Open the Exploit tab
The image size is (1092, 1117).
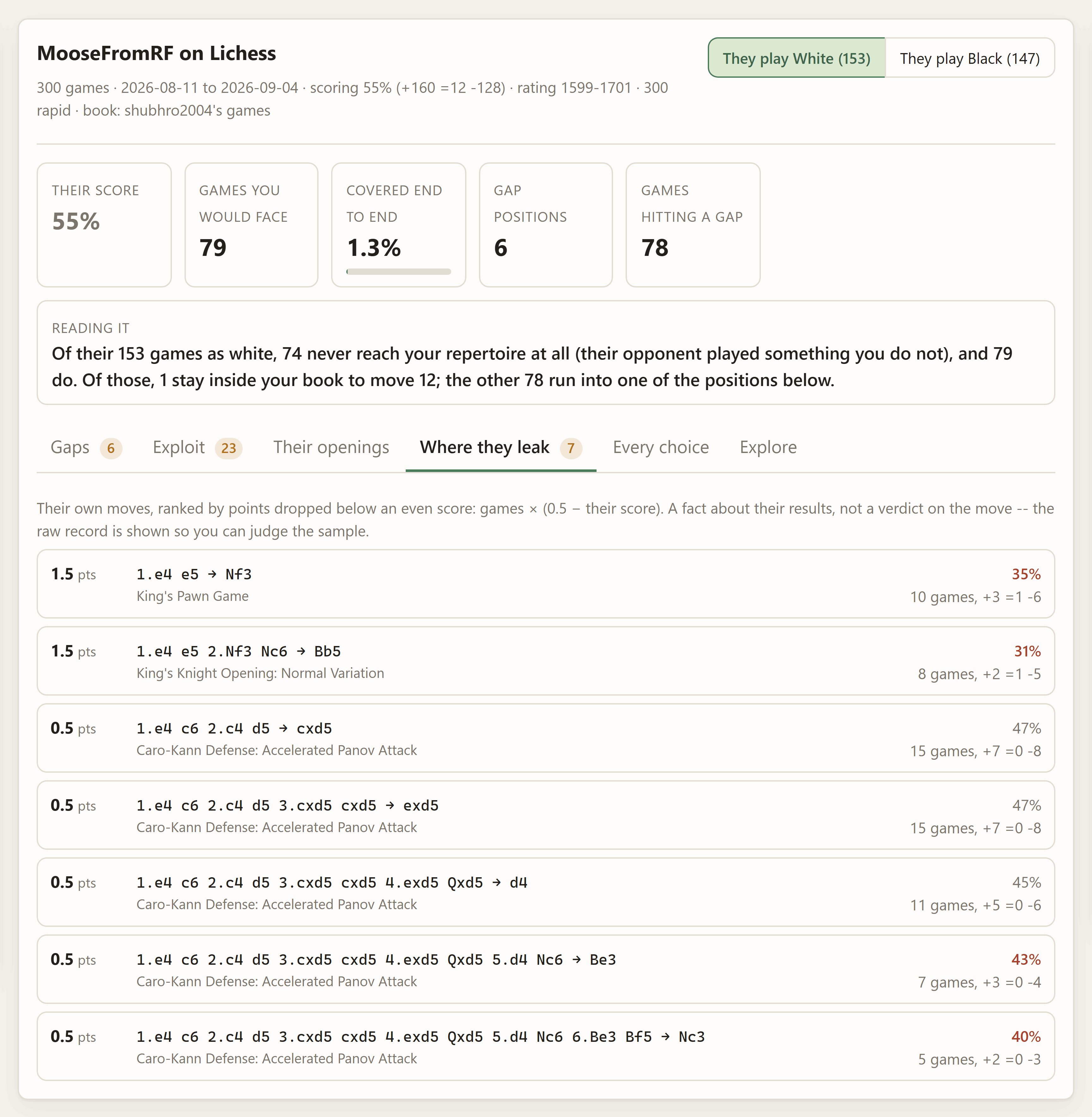click(x=197, y=447)
